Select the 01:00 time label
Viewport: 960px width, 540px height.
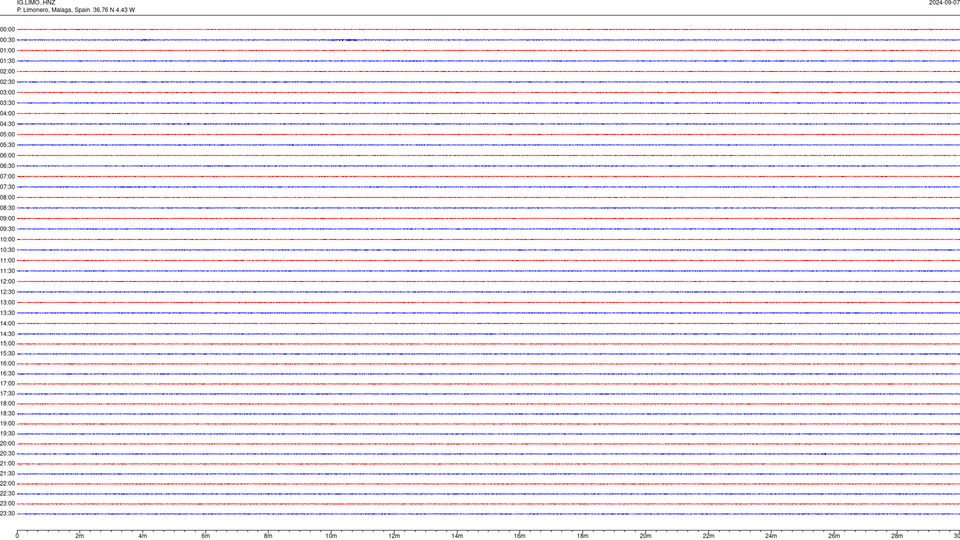pos(7,50)
